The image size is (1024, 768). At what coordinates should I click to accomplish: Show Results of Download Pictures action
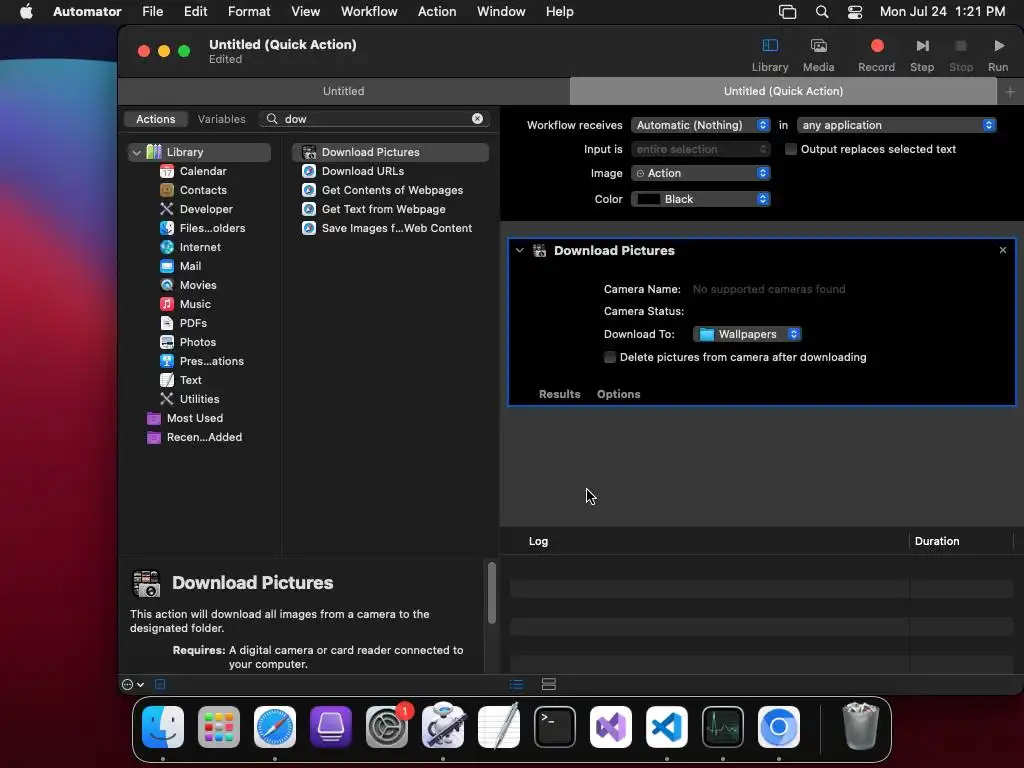(559, 394)
